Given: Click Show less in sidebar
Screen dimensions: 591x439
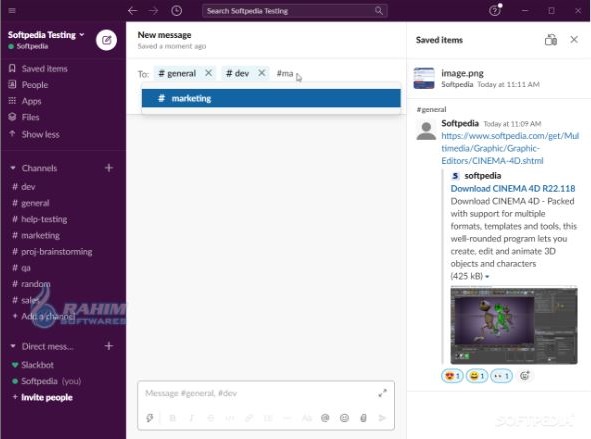Looking at the screenshot, I should click(40, 134).
